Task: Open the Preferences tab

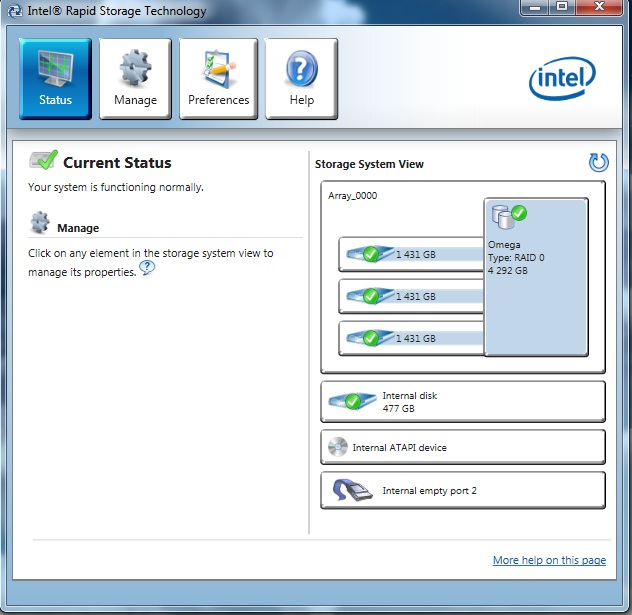Action: point(218,79)
